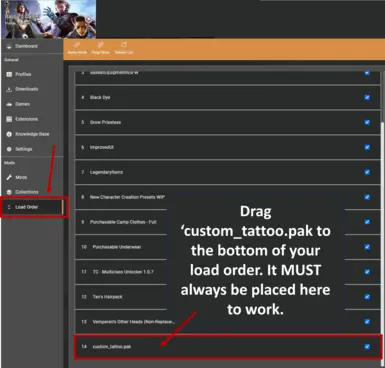Viewport: 385px width, 368px height.
Task: Disable the LegendaryItems mod checkbox
Action: coord(367,172)
